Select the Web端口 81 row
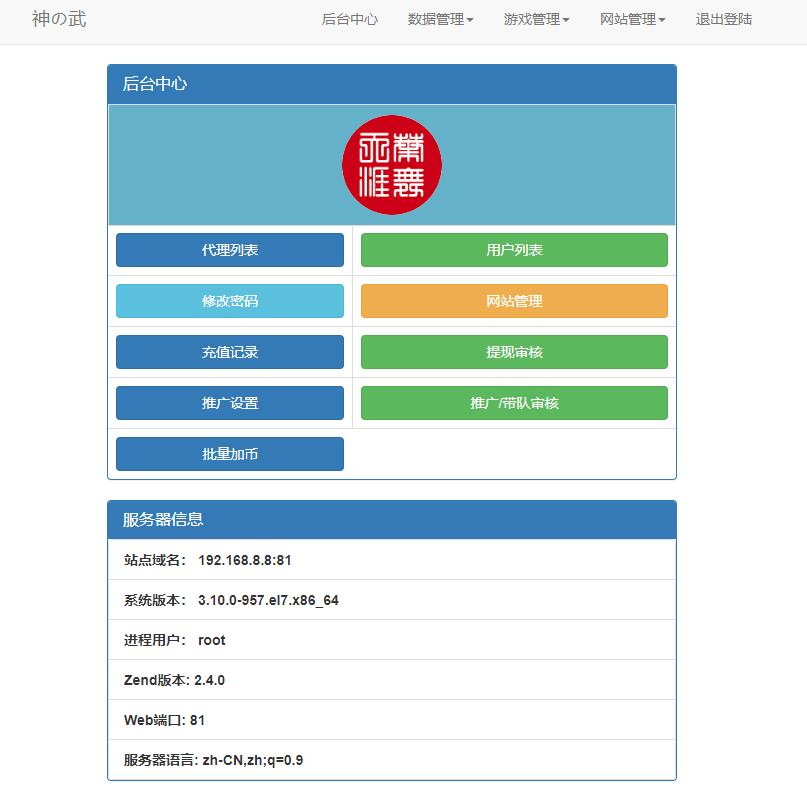Screen dimensions: 807x804 coord(392,720)
